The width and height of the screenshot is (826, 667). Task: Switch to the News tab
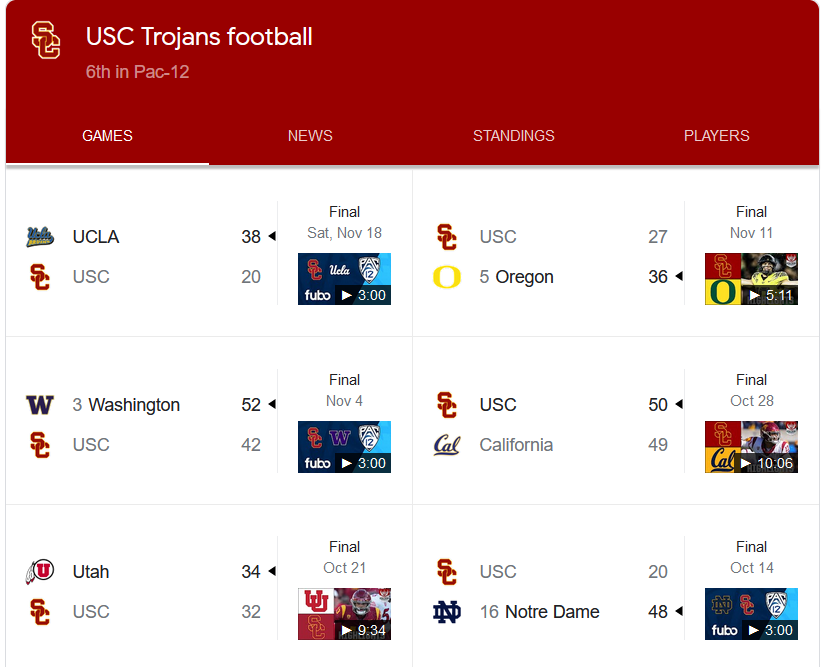pos(310,136)
